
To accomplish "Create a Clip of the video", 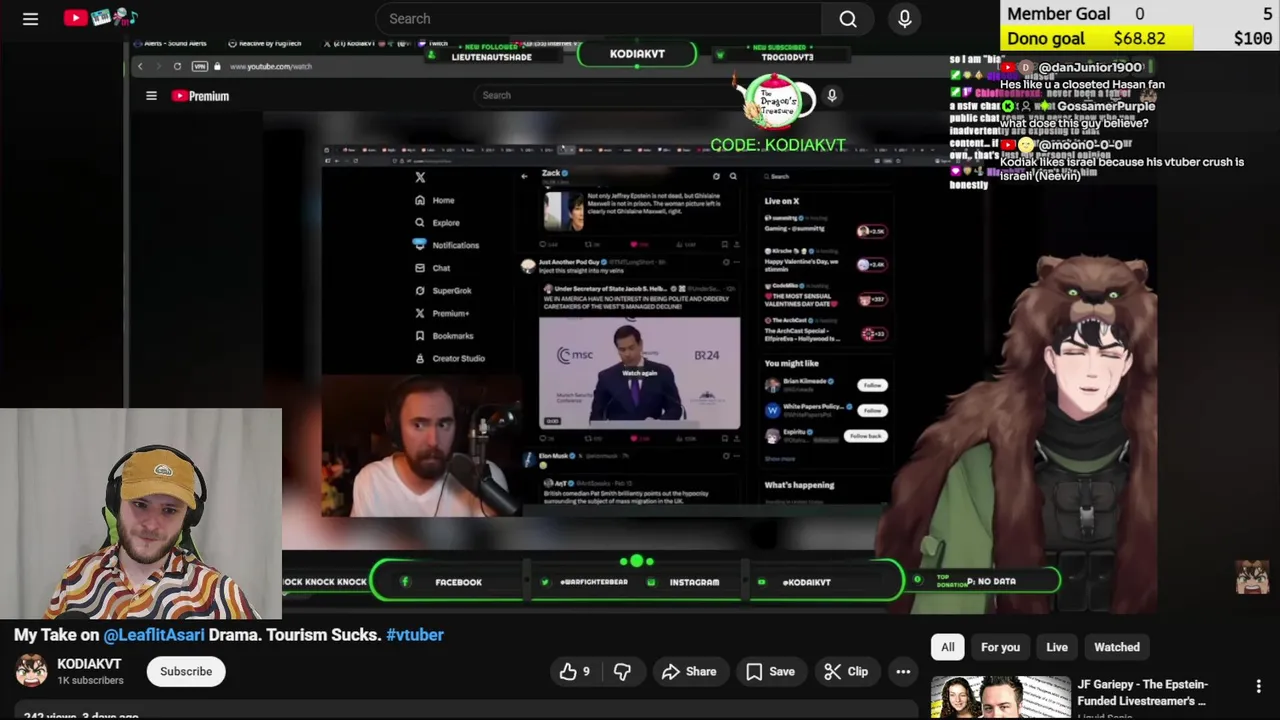I will tap(846, 672).
